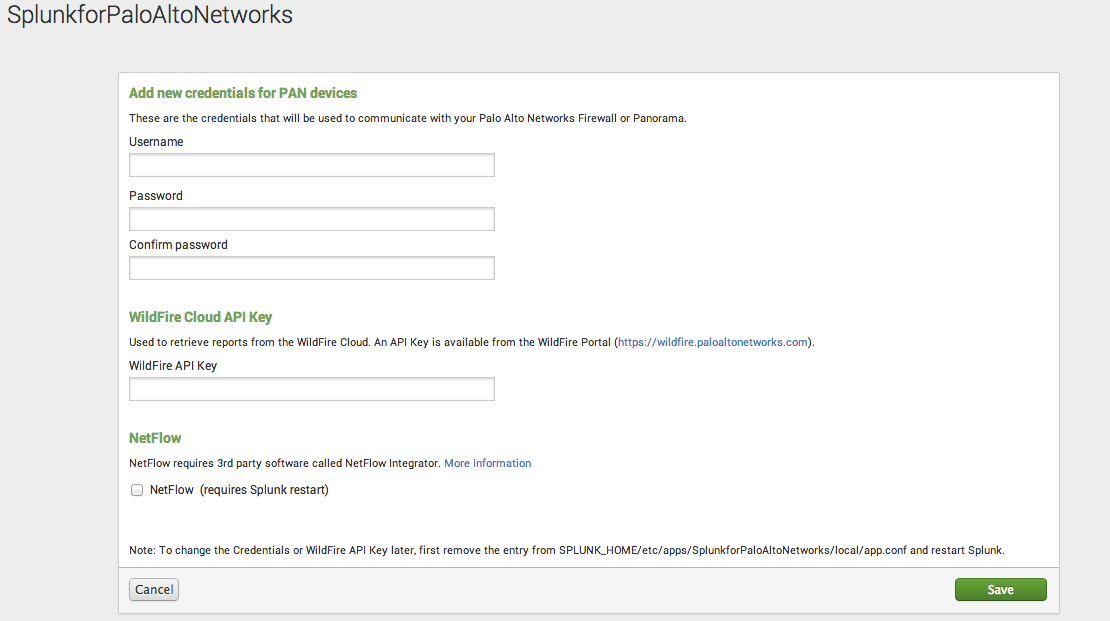The image size is (1110, 621).
Task: Click the NetFlow section heading
Action: pos(154,437)
